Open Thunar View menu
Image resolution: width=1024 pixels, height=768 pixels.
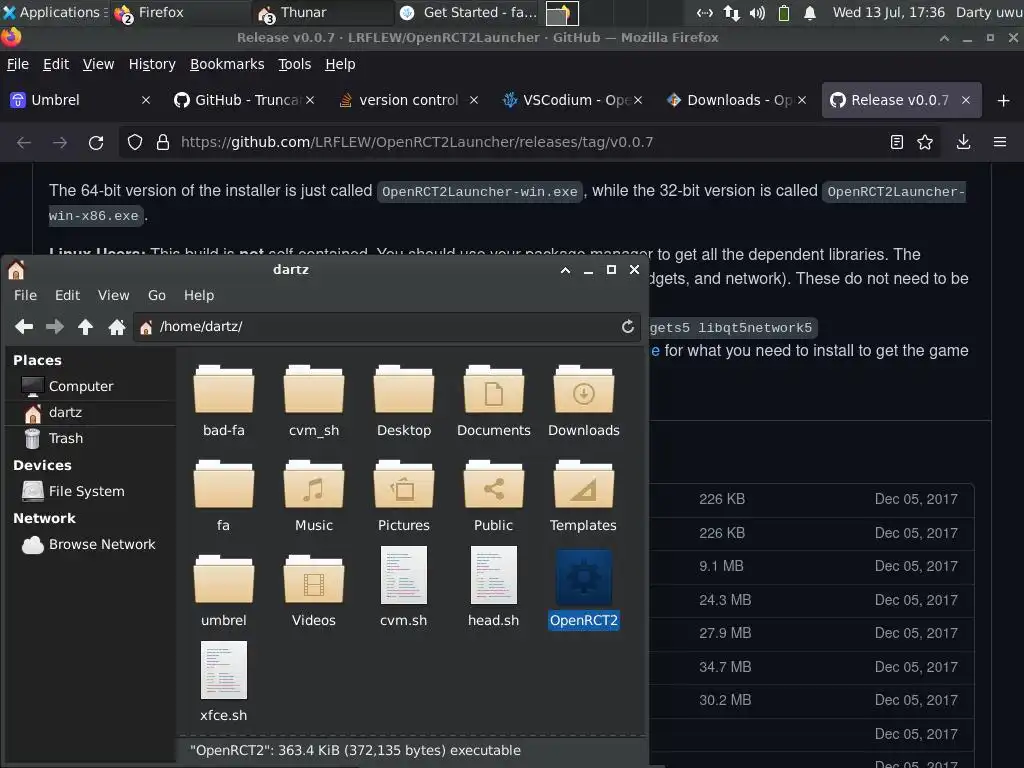[114, 295]
